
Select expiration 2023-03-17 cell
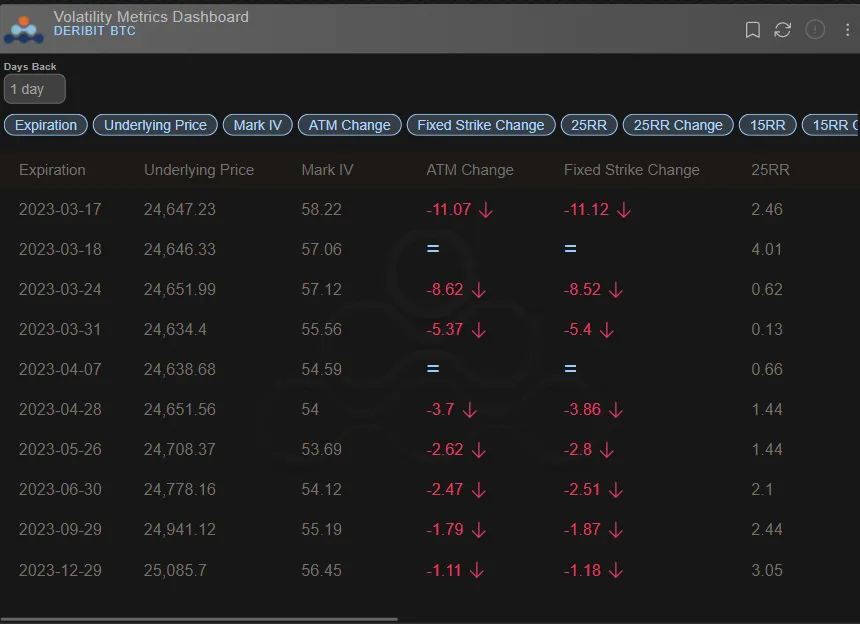click(x=60, y=209)
